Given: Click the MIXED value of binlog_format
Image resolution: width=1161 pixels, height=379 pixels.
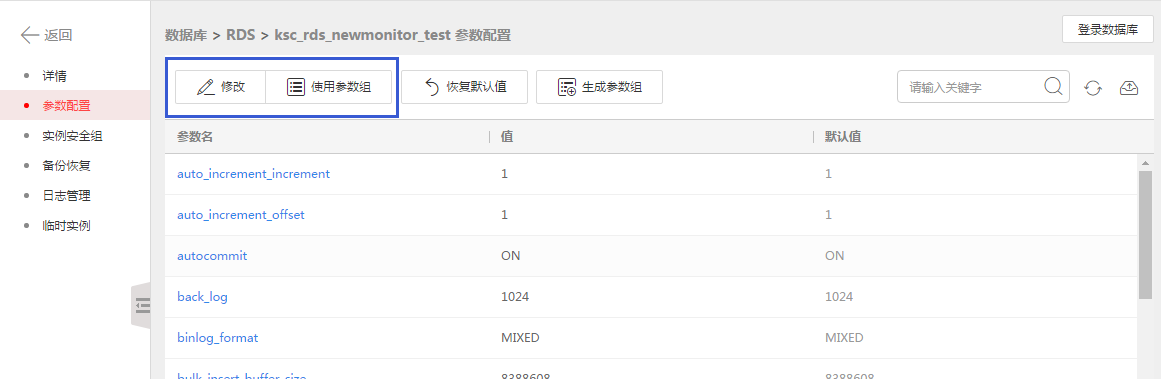Looking at the screenshot, I should pyautogui.click(x=521, y=338).
